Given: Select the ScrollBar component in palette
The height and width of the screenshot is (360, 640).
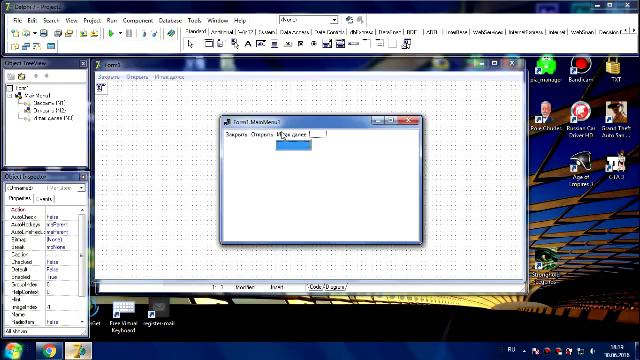Looking at the screenshot, I should pyautogui.click(x=353, y=44).
